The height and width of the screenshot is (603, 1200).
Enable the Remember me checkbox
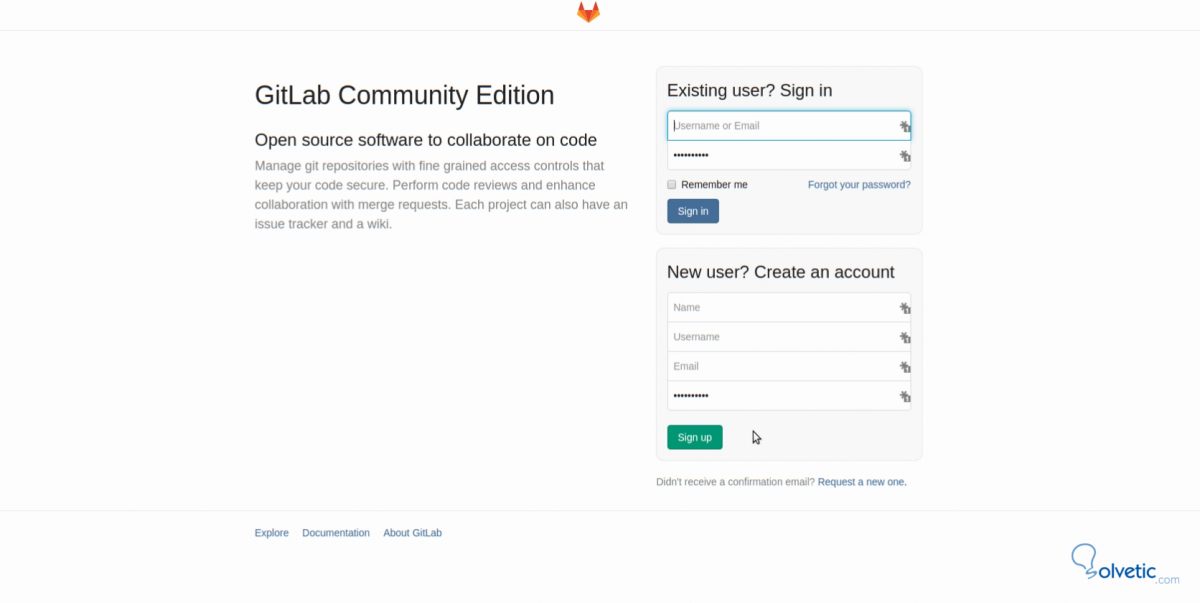[672, 185]
